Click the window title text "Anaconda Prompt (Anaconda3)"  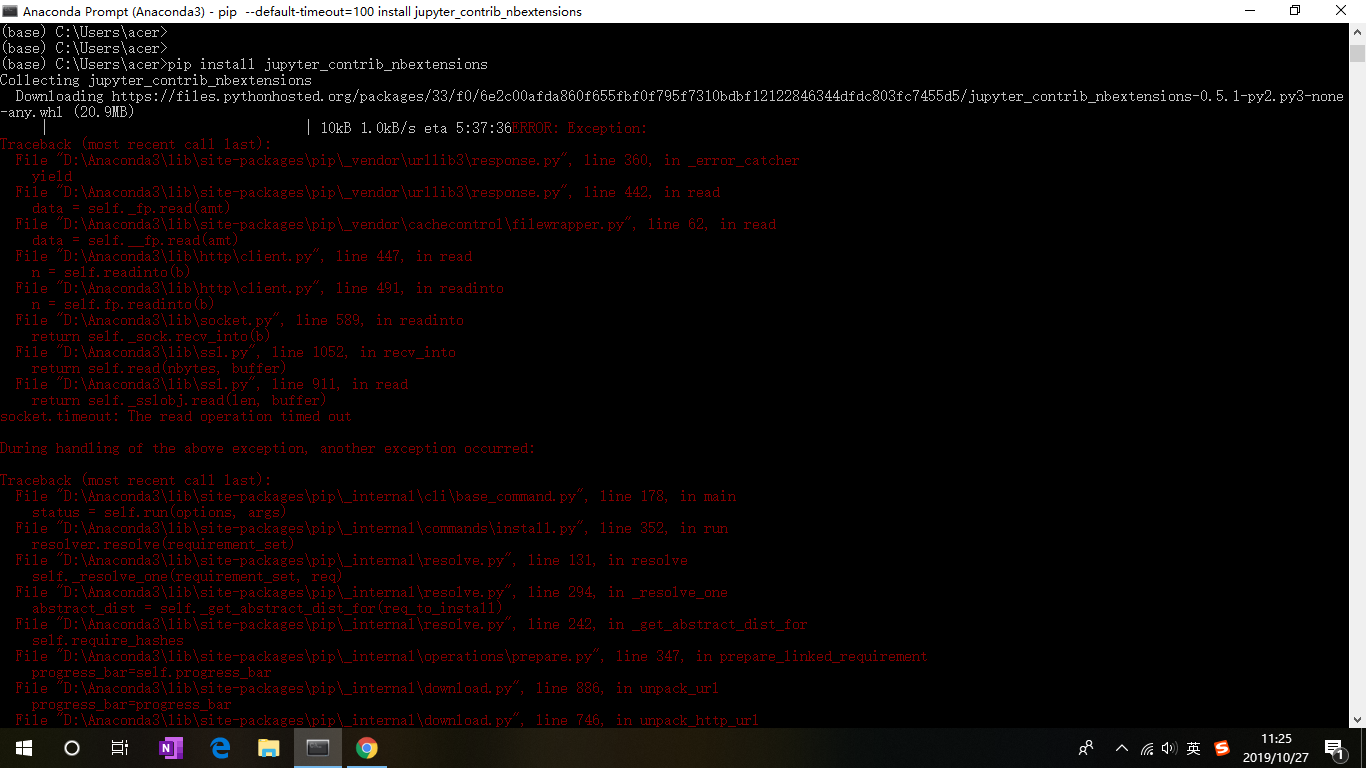coord(114,11)
